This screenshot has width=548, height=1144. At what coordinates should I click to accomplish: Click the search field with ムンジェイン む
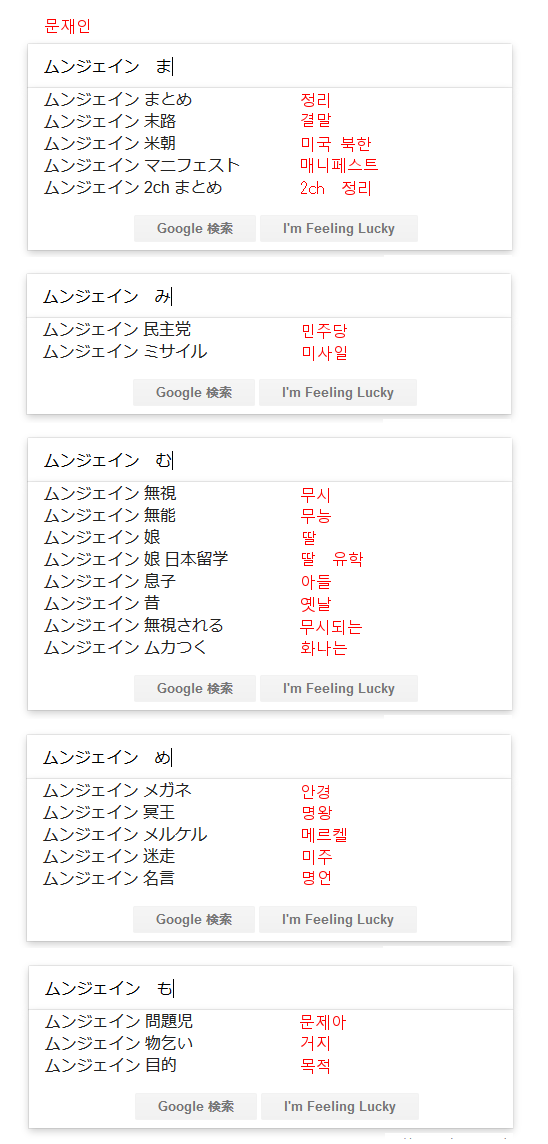[x=270, y=460]
